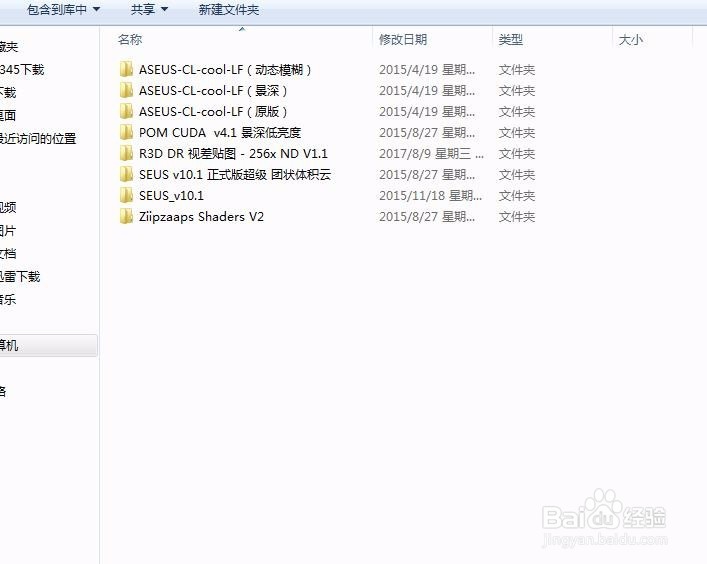707x564 pixels.
Task: Select folder name ASEUS-CL-cool-LF(动态模糊)
Action: (225, 70)
